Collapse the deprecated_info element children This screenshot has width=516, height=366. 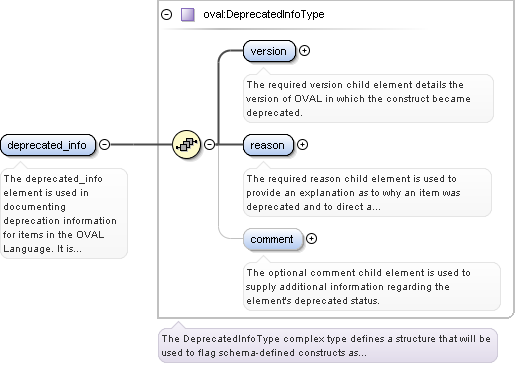click(105, 144)
